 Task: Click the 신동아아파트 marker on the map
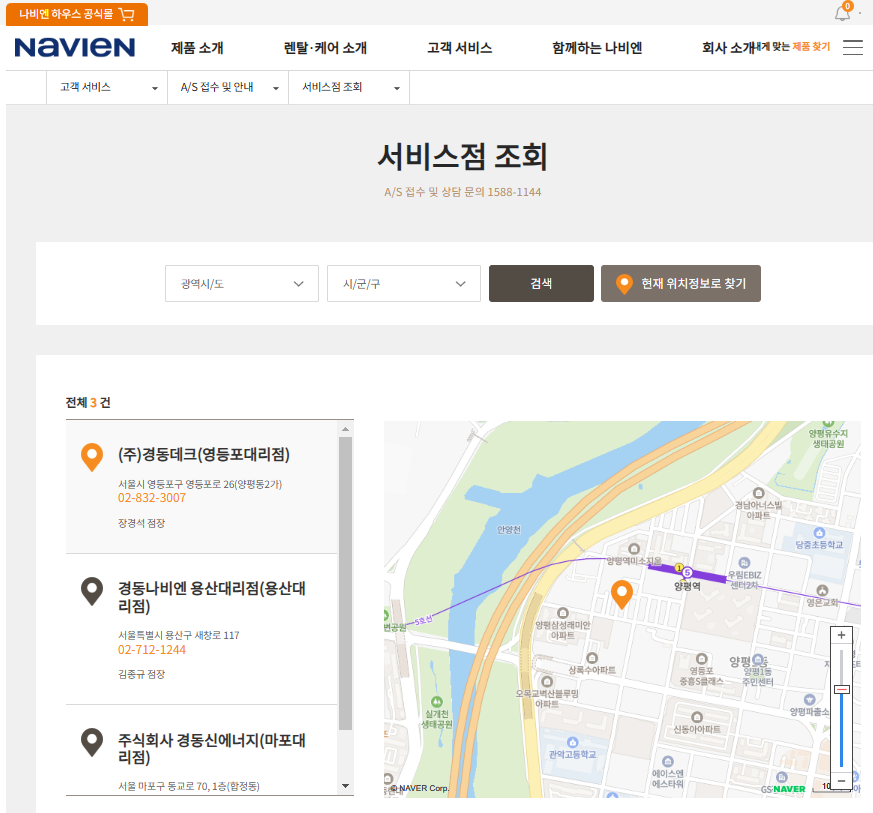[697, 717]
